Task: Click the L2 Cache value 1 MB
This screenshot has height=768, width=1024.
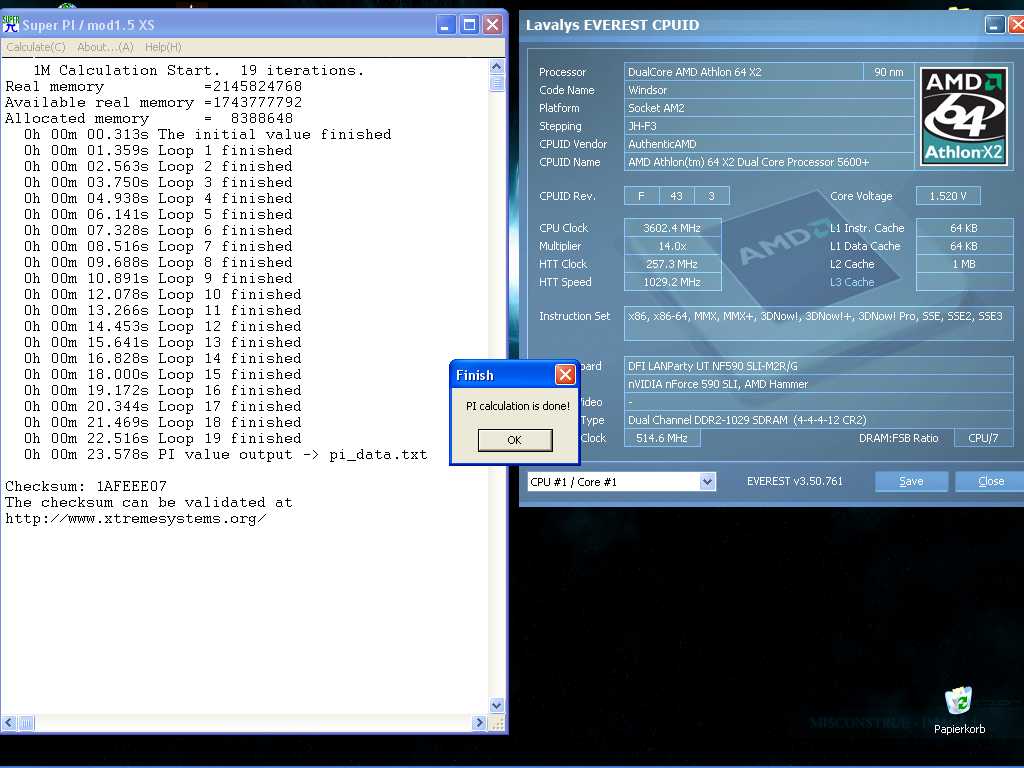Action: [x=965, y=264]
